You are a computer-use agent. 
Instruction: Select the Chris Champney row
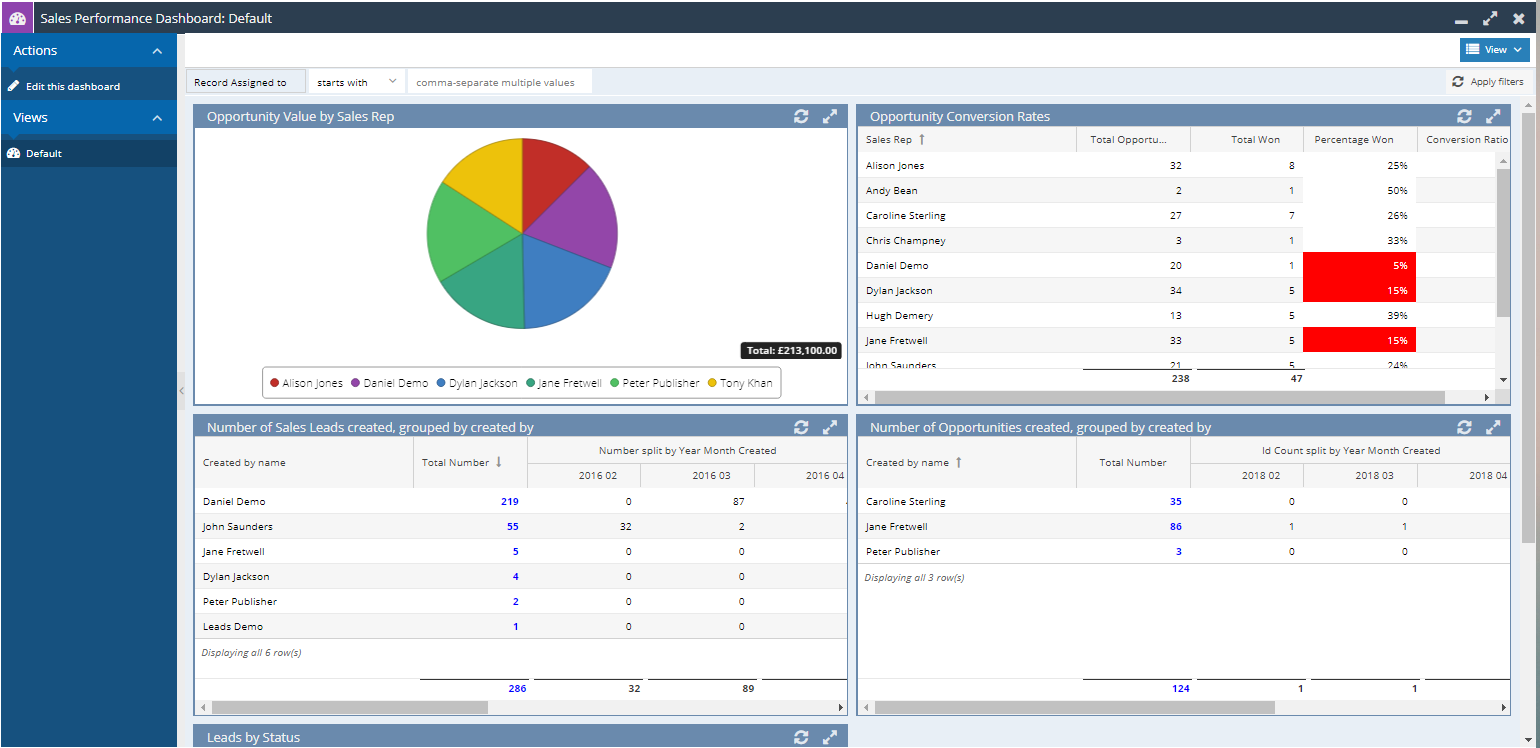[x=1177, y=240]
